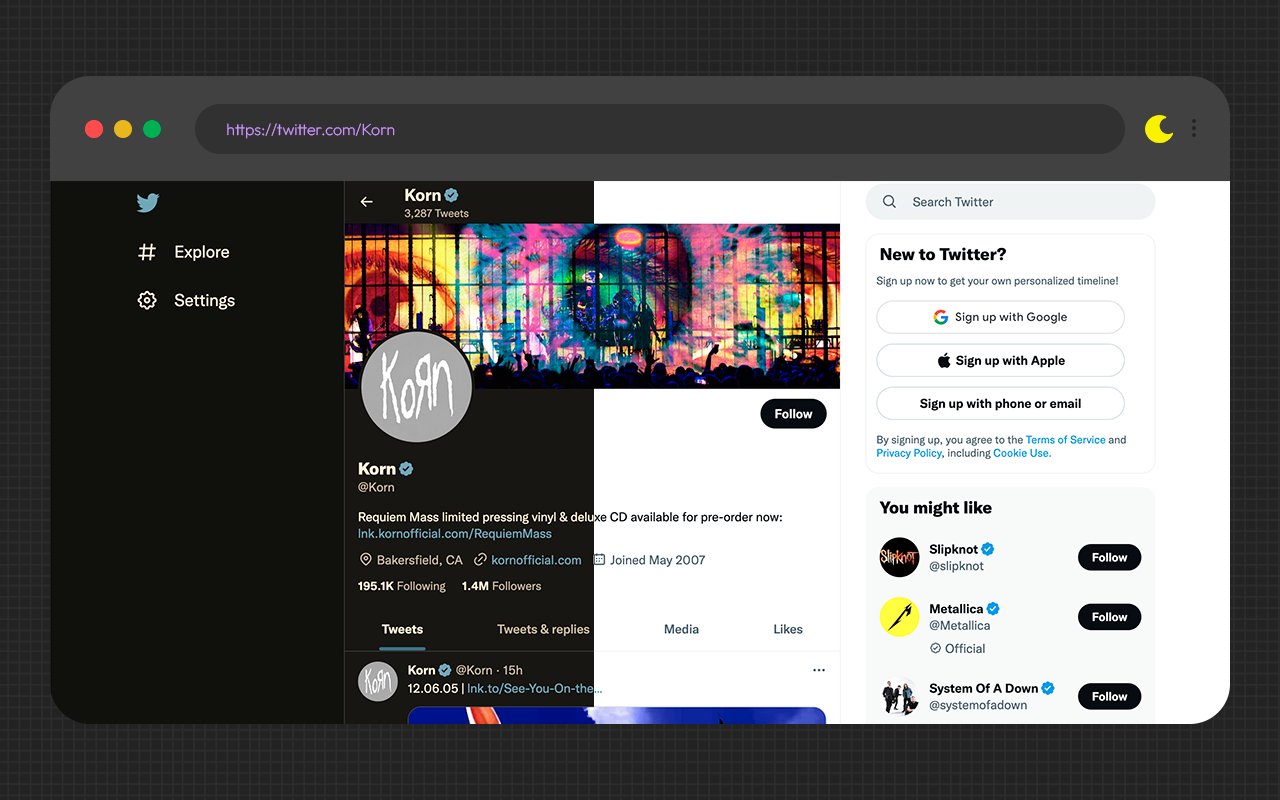Click Korn's avatar on the tweet
The image size is (1280, 800).
point(378,681)
